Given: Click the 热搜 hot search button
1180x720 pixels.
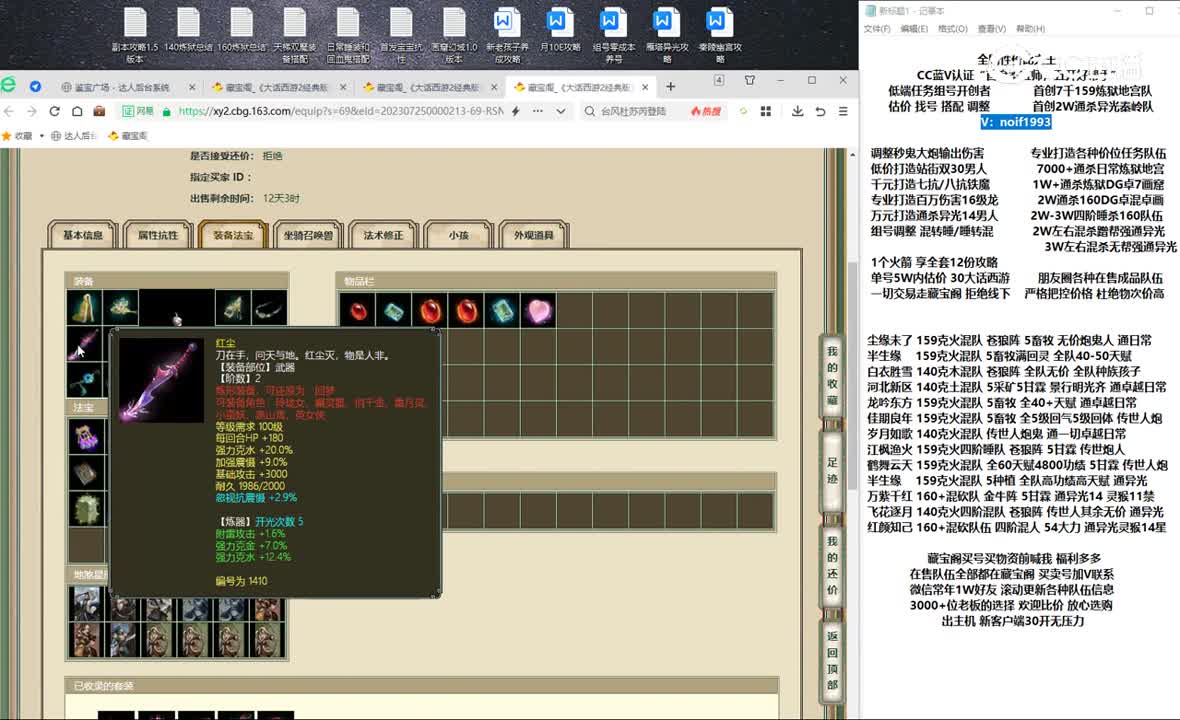Looking at the screenshot, I should pyautogui.click(x=706, y=111).
